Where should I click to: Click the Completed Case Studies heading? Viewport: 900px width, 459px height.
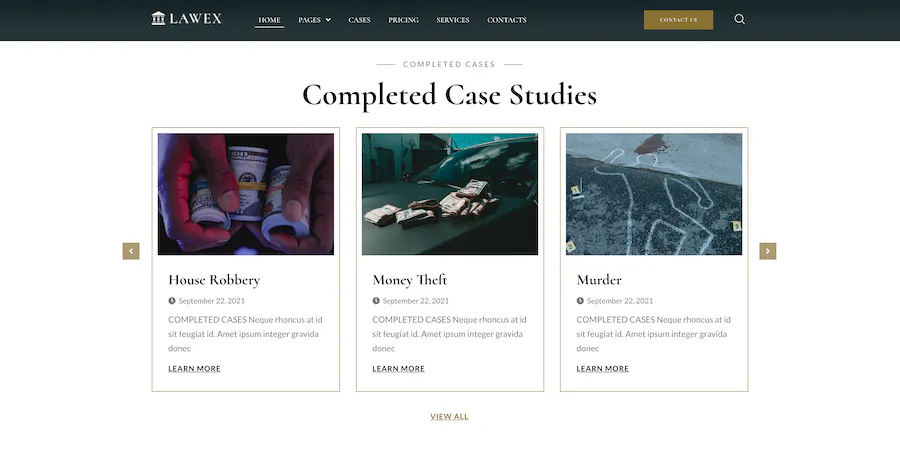(449, 95)
